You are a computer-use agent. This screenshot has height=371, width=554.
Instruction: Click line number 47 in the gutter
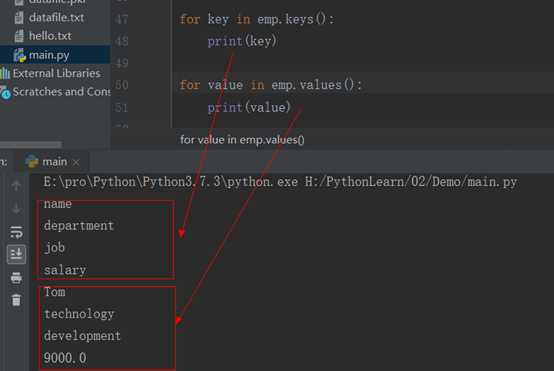pos(121,19)
